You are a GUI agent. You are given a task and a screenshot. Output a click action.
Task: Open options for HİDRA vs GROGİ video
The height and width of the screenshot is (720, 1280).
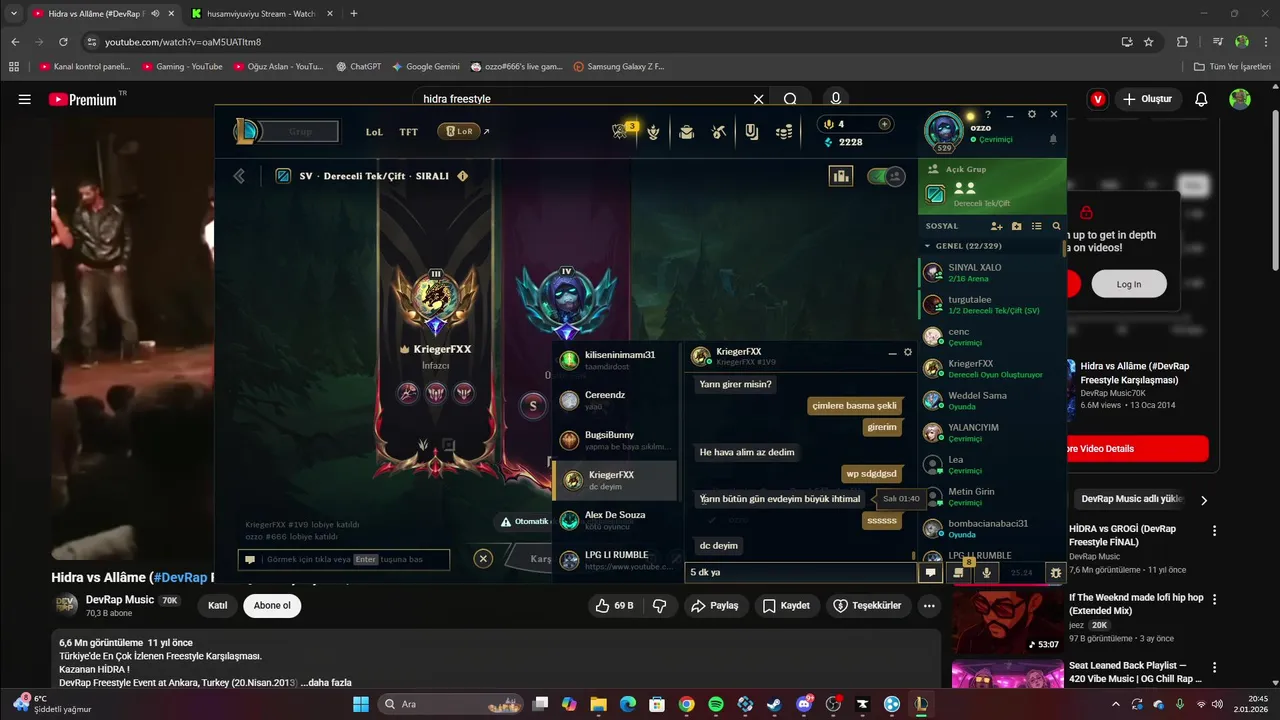[1215, 531]
